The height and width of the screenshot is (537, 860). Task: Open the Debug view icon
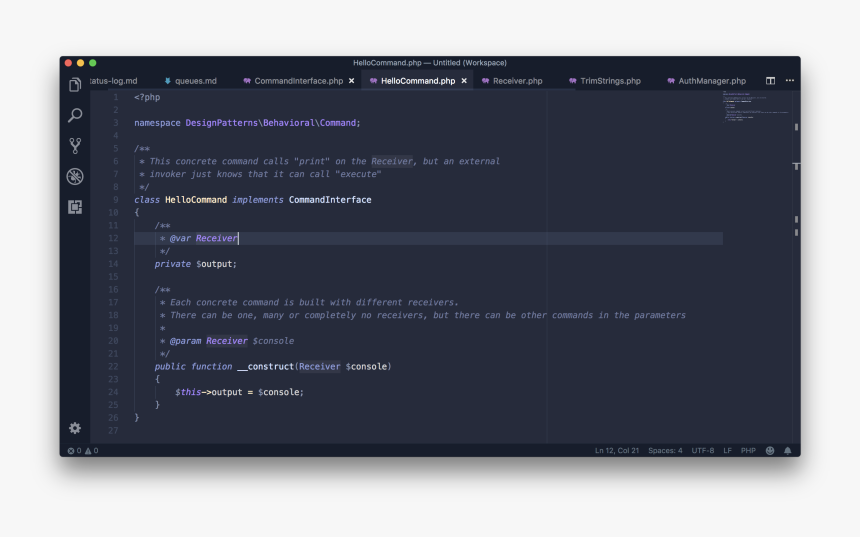tap(75, 176)
